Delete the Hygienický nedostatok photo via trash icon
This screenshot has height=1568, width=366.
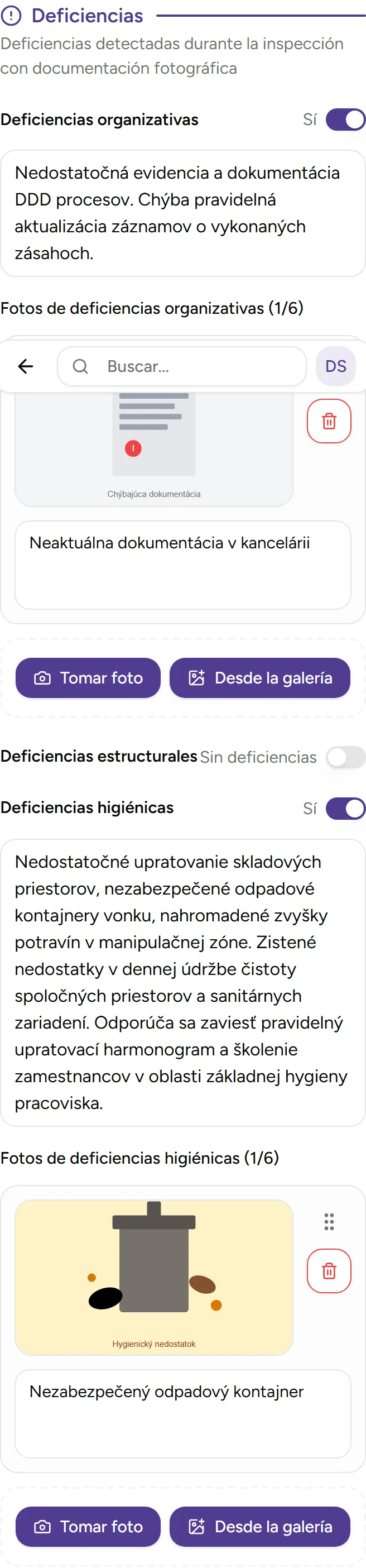point(329,1270)
